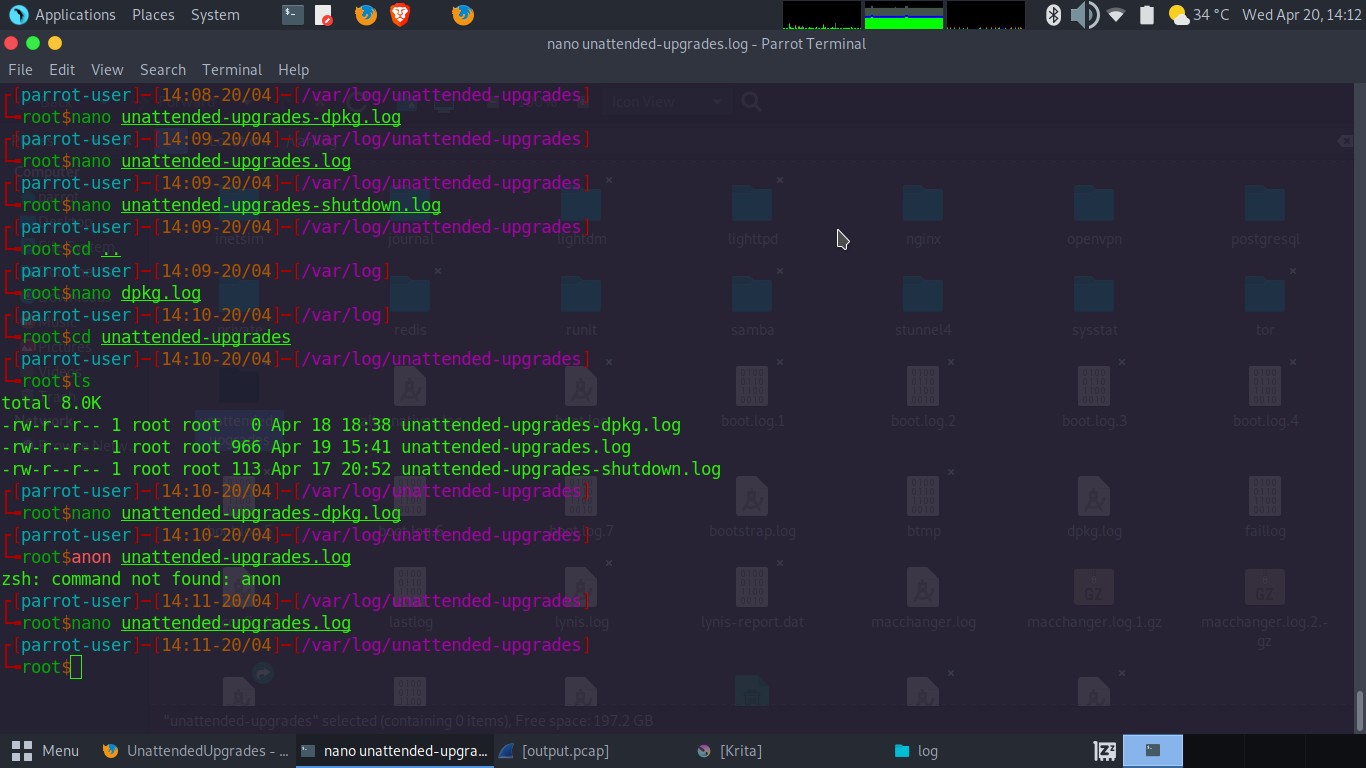The width and height of the screenshot is (1366, 768).
Task: Open the Parrot Applications menu
Action: coord(62,15)
